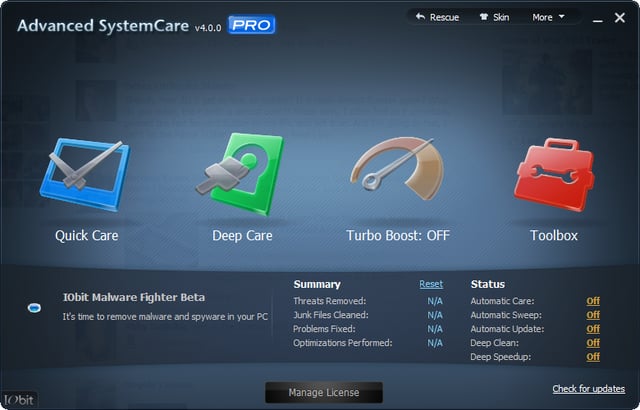Click Optimizations Performed N/A value
Image resolution: width=640 pixels, height=410 pixels.
click(x=435, y=343)
